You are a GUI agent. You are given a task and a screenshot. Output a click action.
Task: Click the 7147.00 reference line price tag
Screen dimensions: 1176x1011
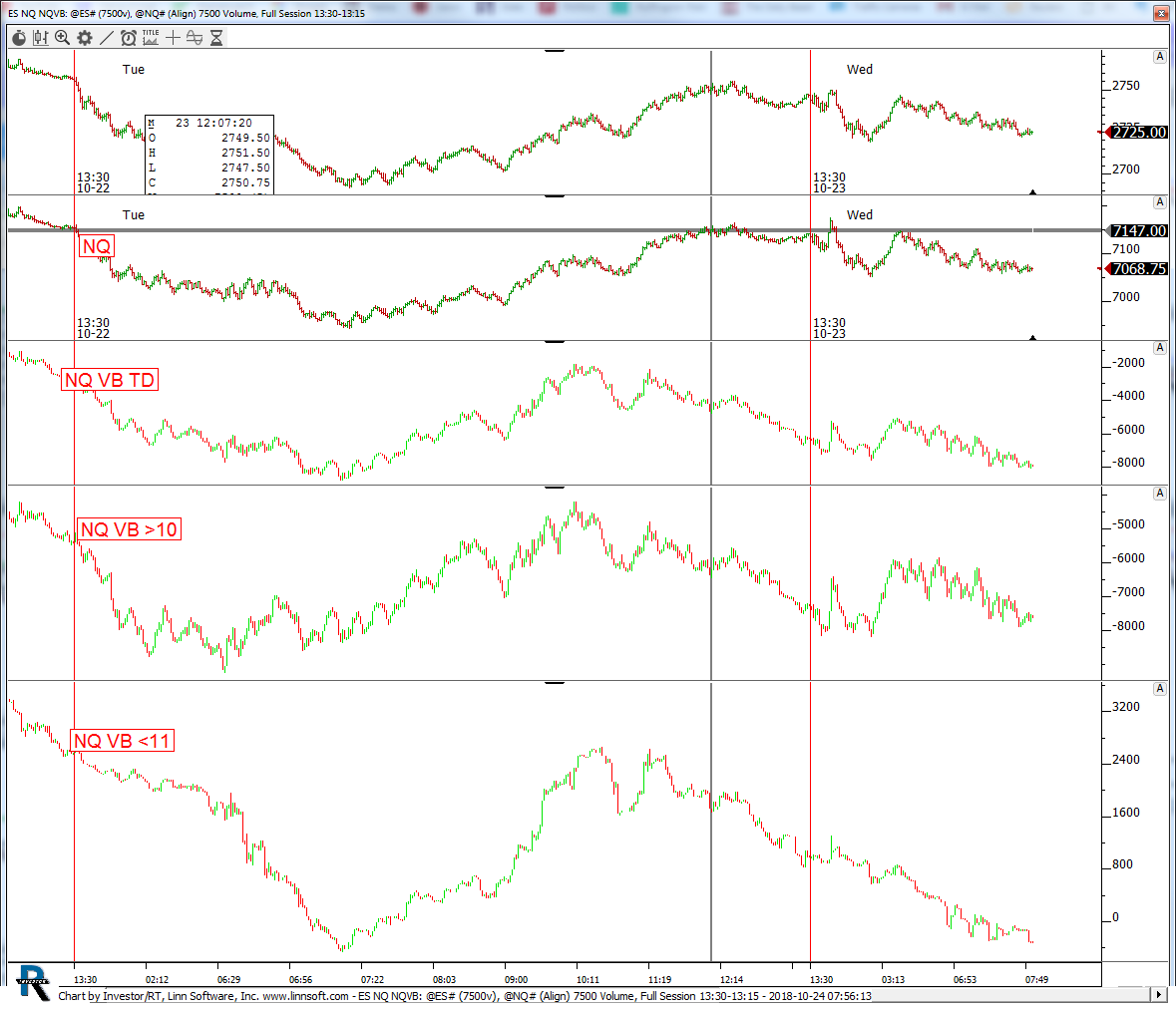1139,230
